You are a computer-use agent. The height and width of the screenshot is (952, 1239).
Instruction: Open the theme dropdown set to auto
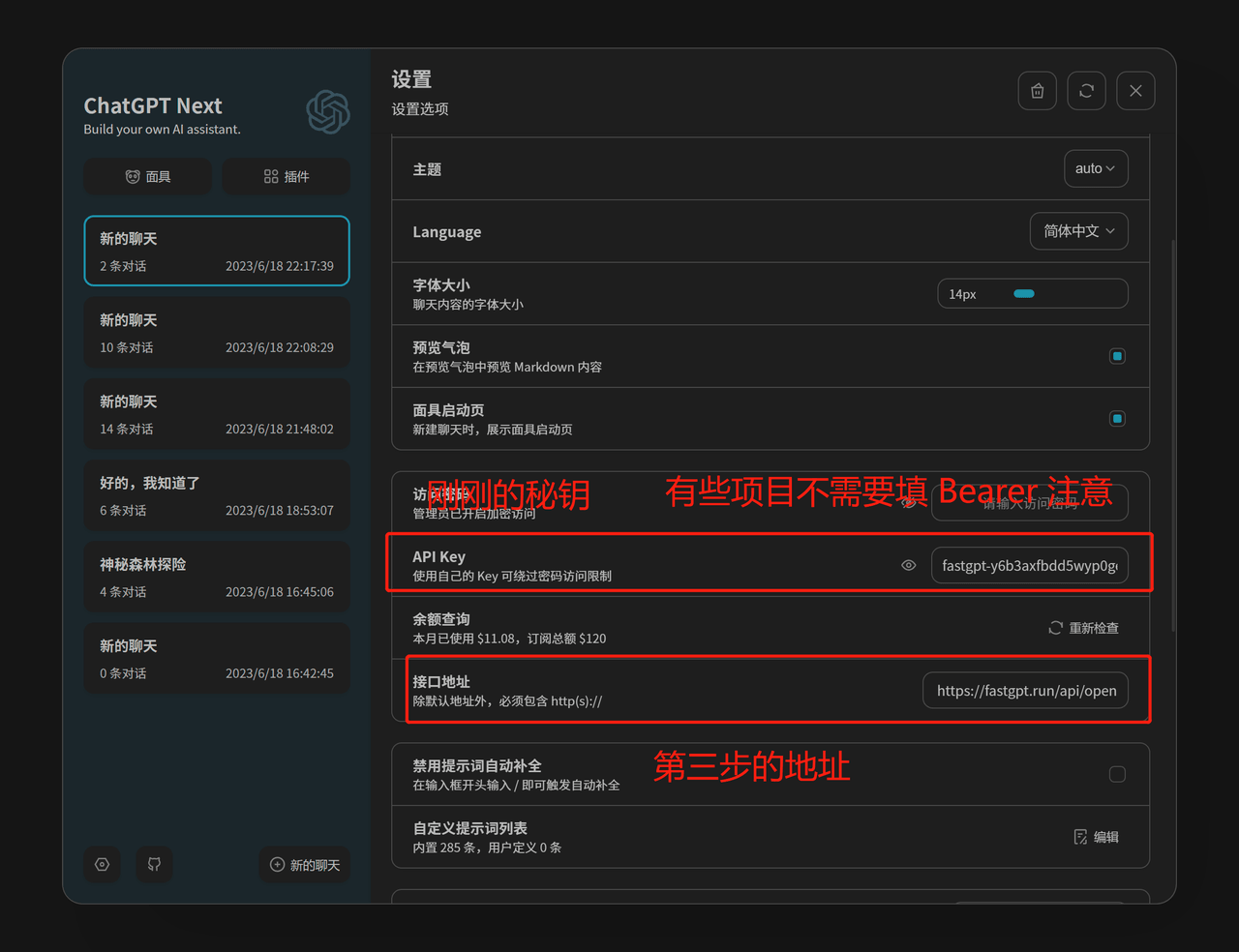pos(1095,168)
